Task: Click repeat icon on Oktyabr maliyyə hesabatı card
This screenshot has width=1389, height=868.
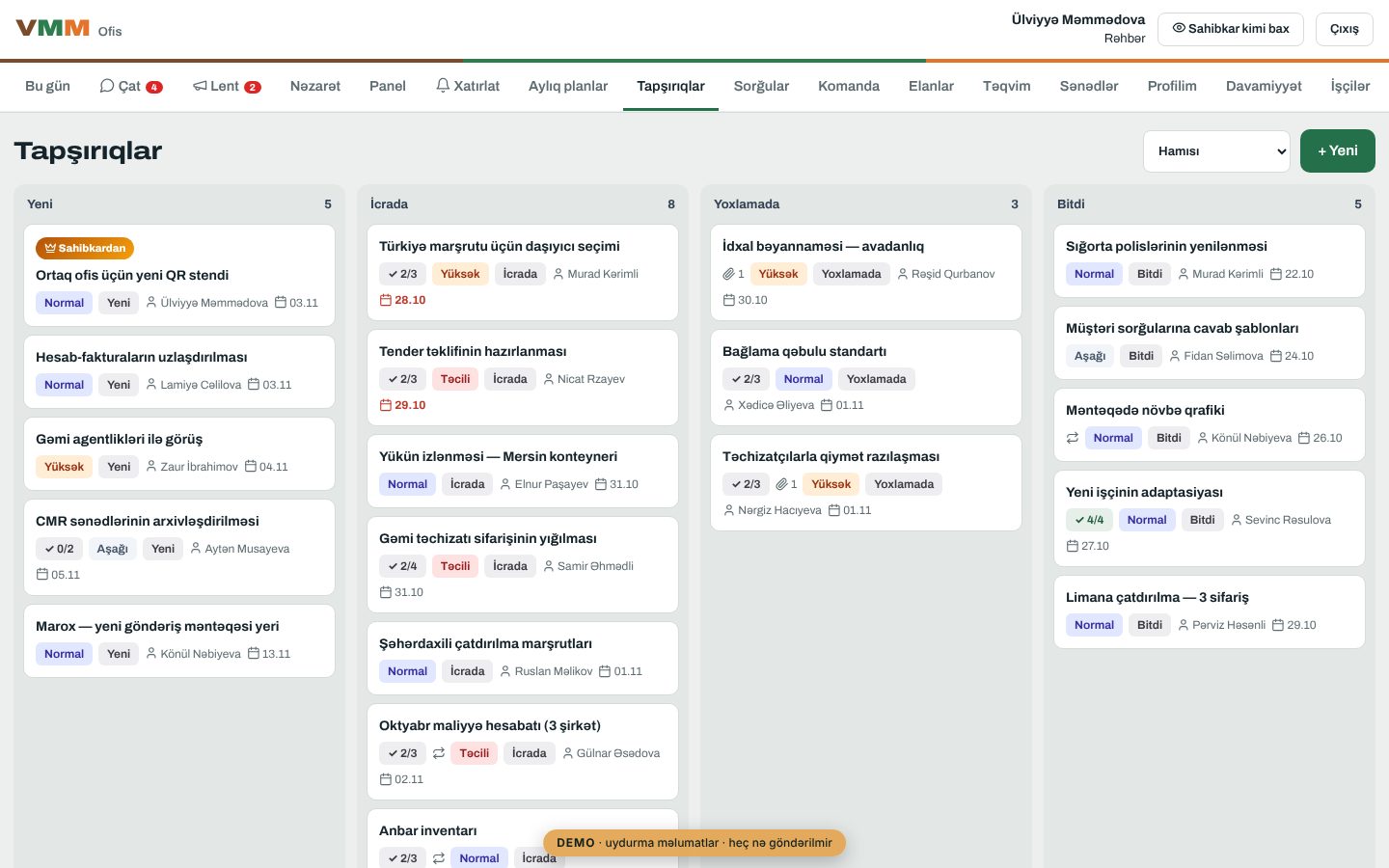Action: pos(439,753)
